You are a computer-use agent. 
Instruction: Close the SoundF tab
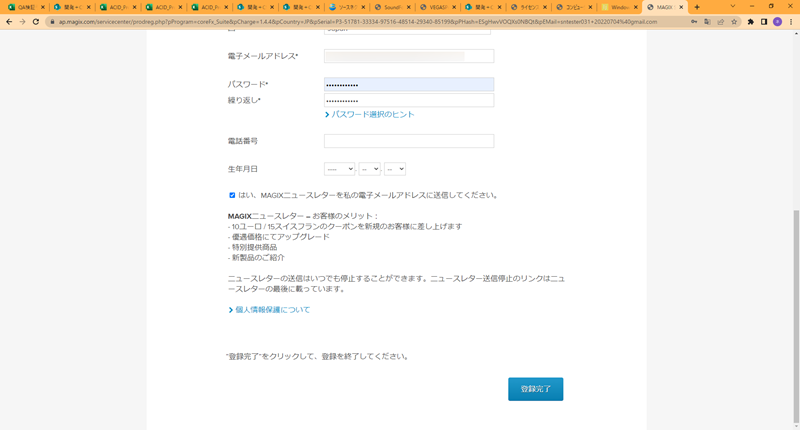click(x=409, y=7)
